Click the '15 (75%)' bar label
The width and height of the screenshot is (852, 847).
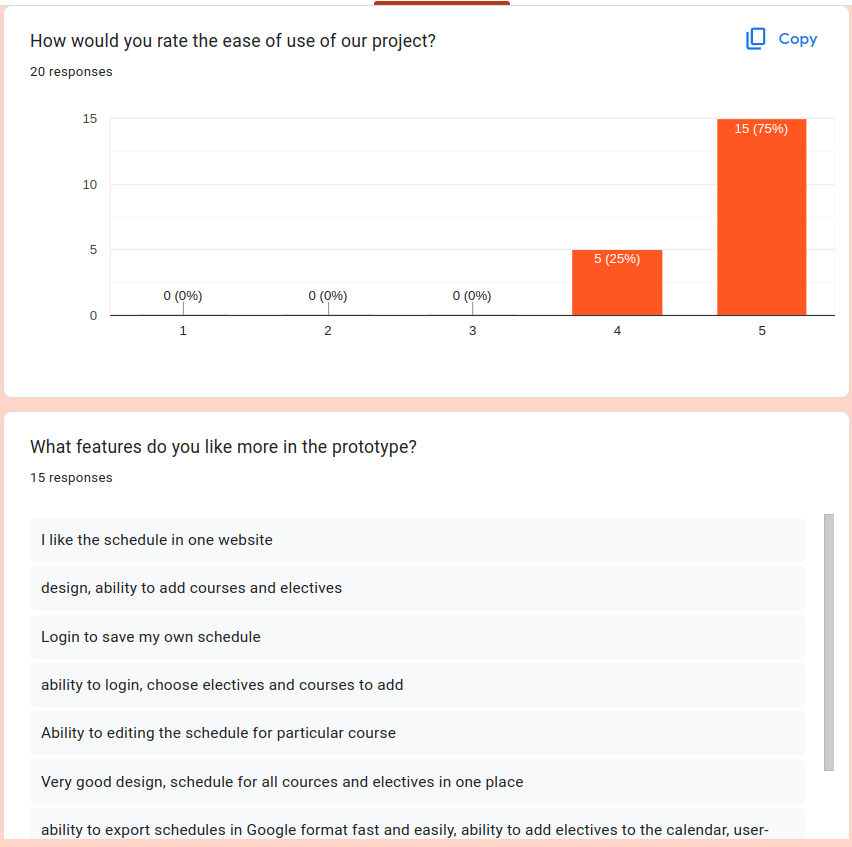point(761,129)
